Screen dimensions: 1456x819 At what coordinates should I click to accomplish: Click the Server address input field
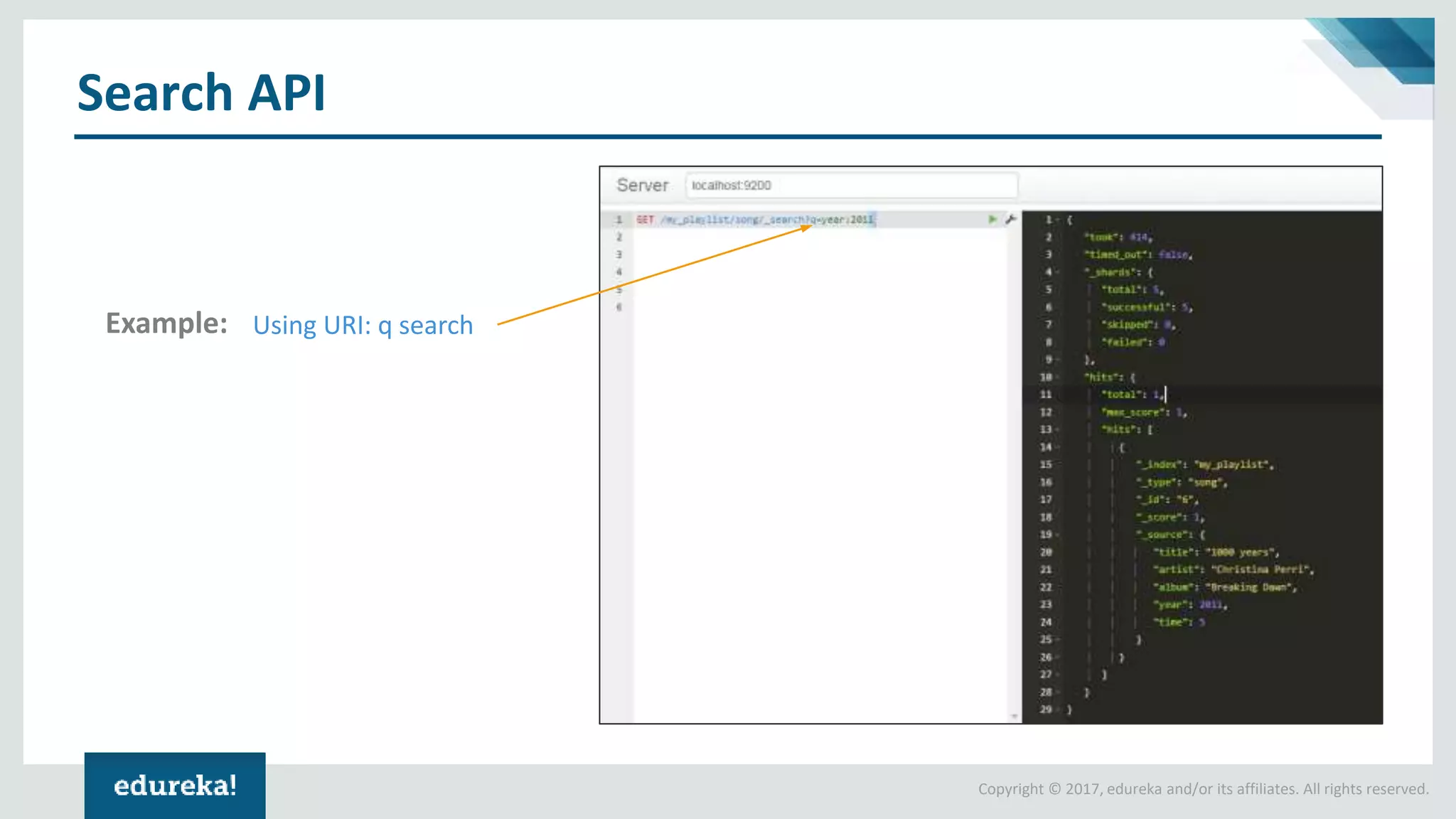pyautogui.click(x=851, y=186)
